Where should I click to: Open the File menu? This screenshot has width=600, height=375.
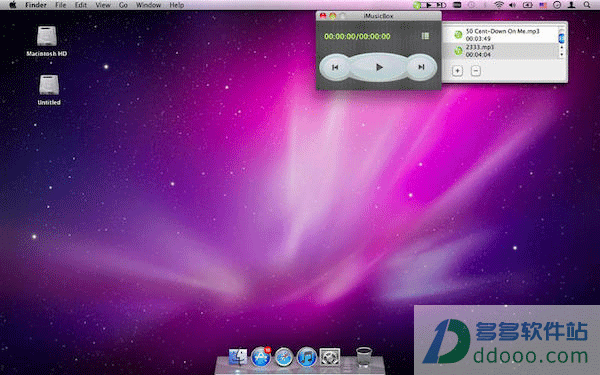60,5
